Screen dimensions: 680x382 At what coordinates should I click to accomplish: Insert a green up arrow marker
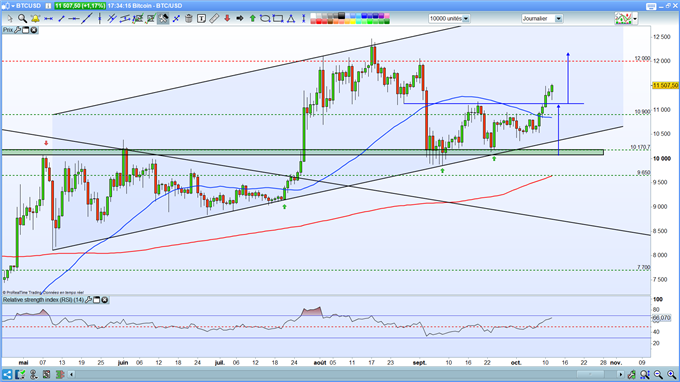point(252,19)
